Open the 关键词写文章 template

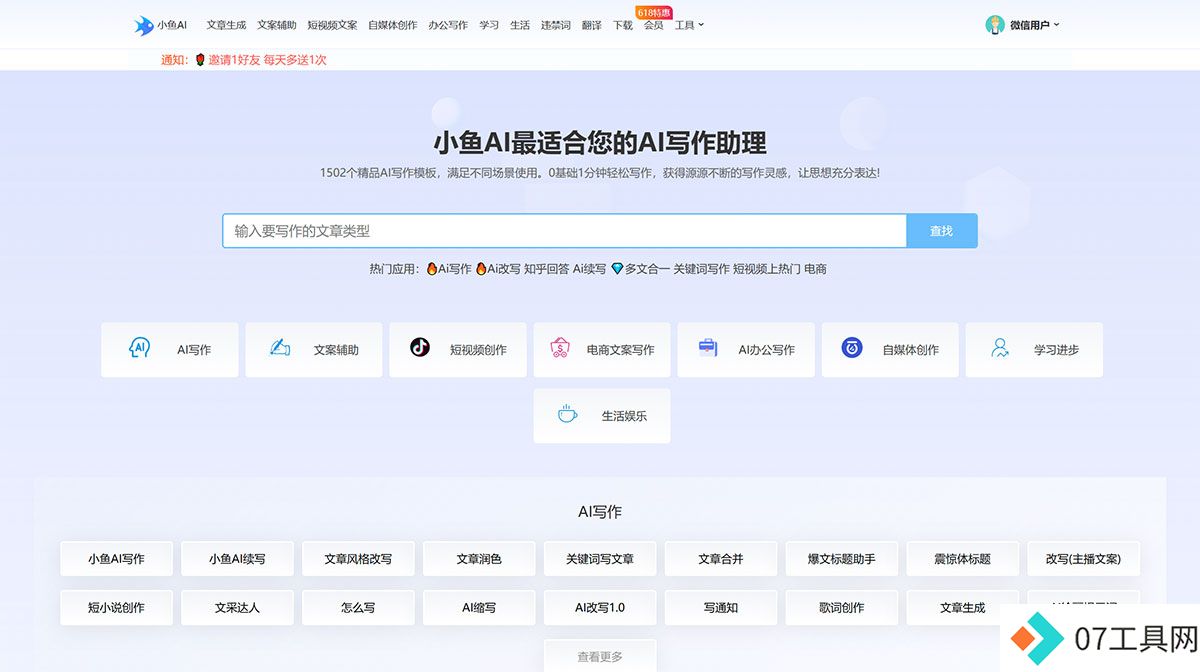600,559
